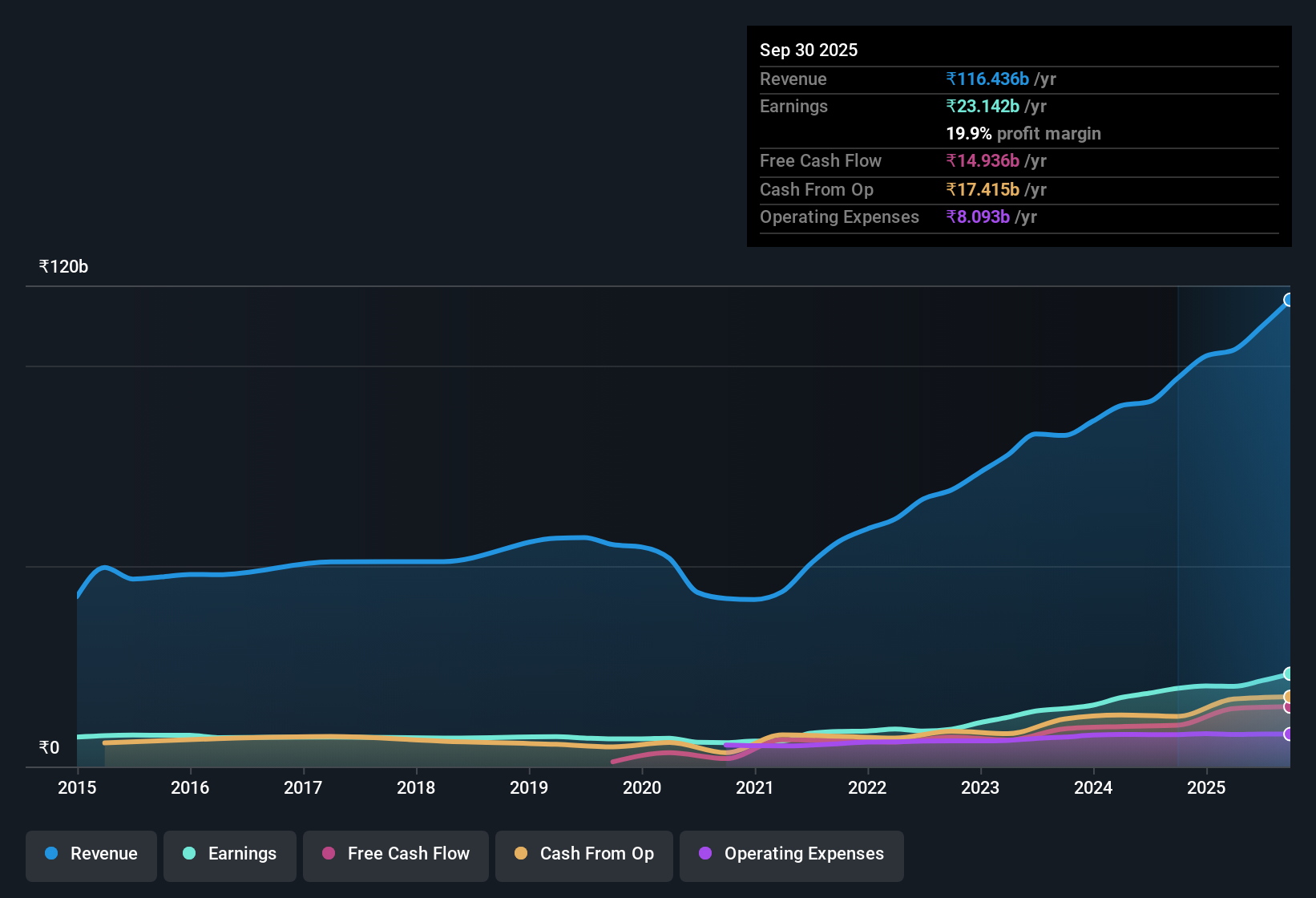The image size is (1316, 898).
Task: Expand the Cash From Op legend entry
Action: [583, 855]
